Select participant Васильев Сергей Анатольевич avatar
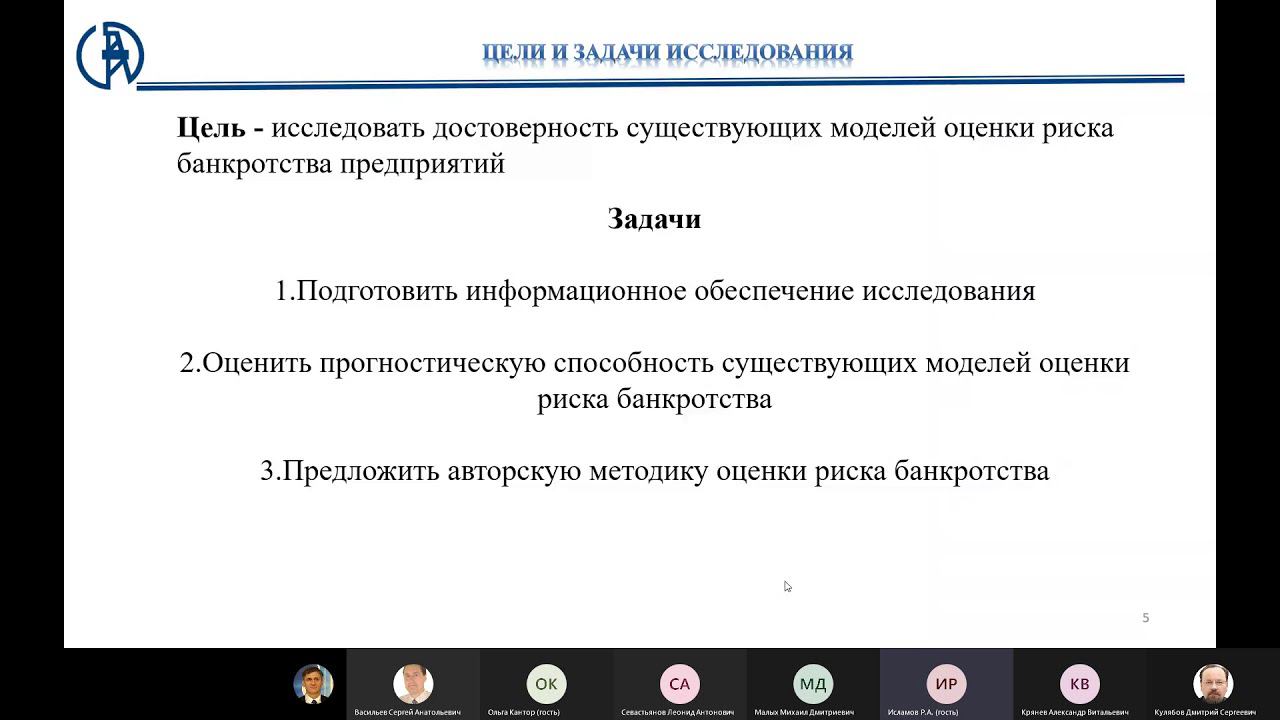 pyautogui.click(x=413, y=684)
